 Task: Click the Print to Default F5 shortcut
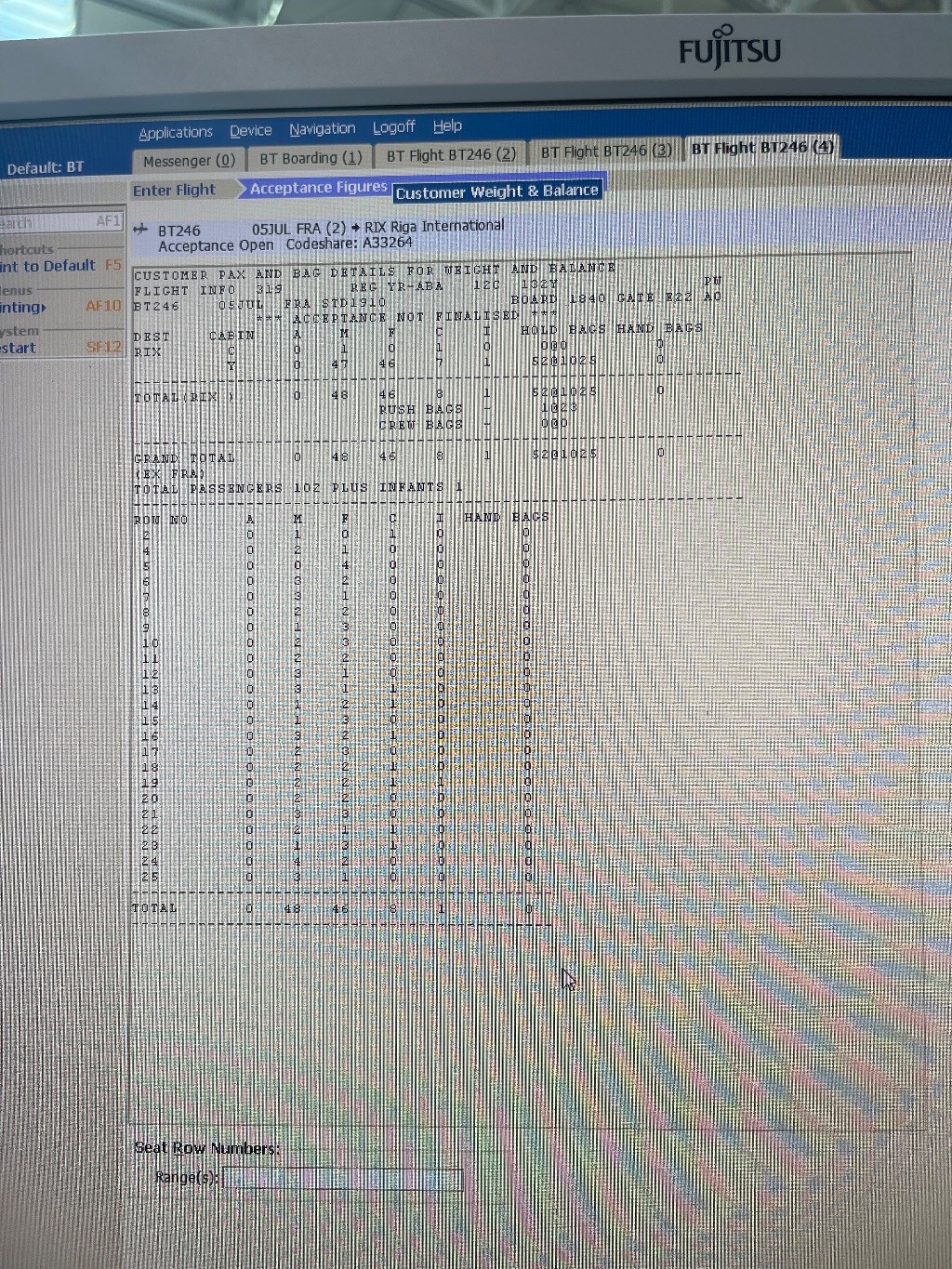pos(56,266)
